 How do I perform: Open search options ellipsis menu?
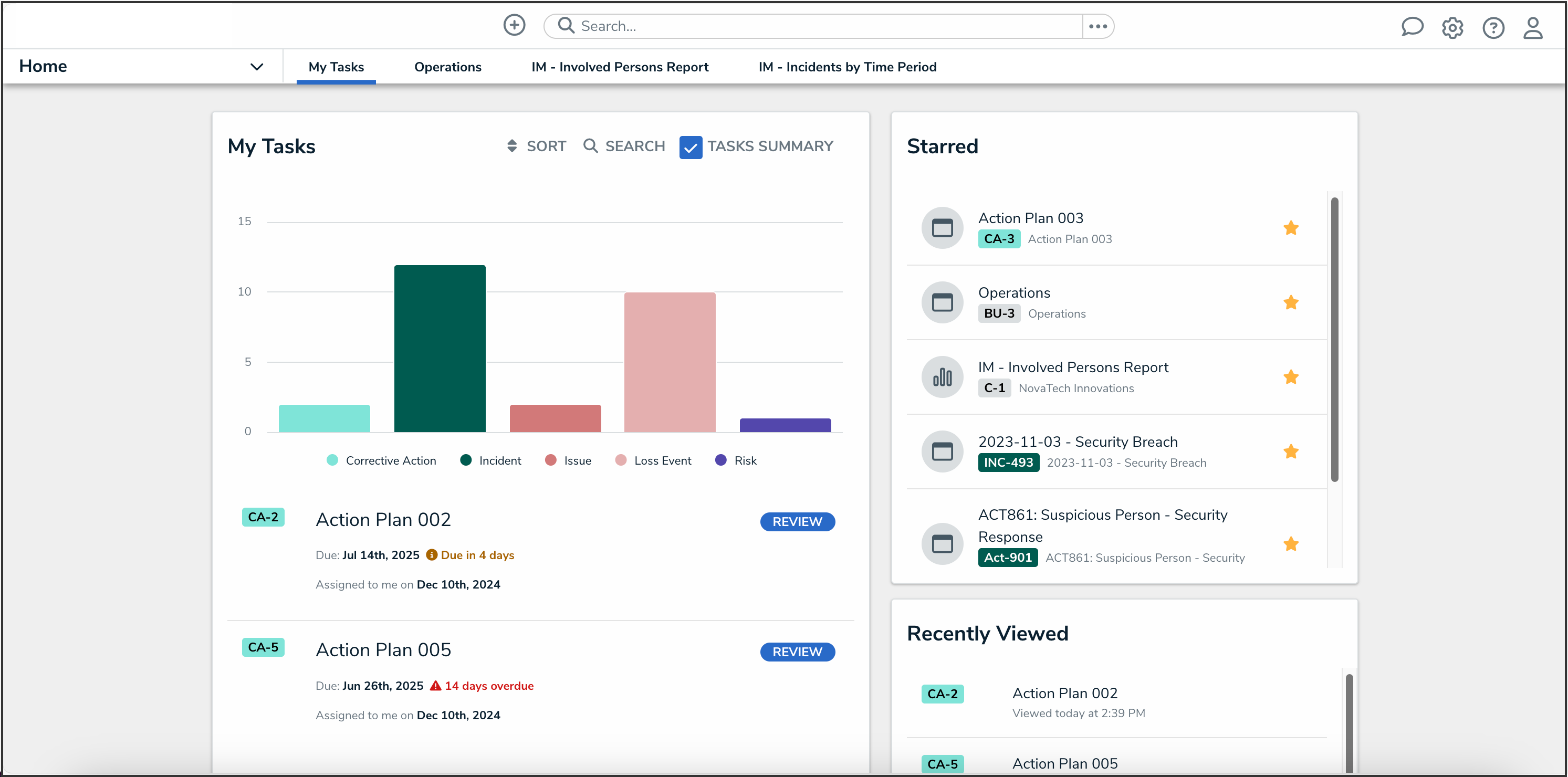tap(1097, 26)
